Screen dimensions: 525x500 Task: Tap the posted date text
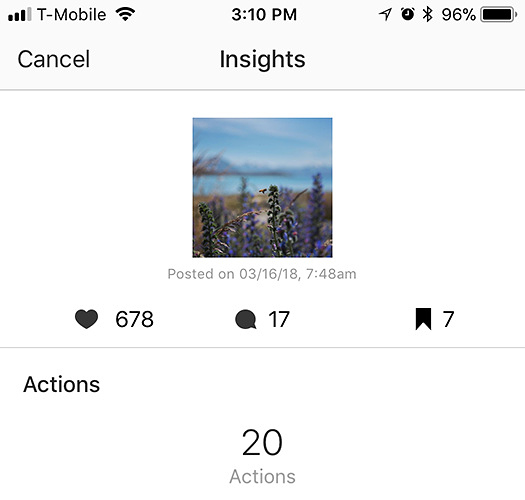click(262, 274)
